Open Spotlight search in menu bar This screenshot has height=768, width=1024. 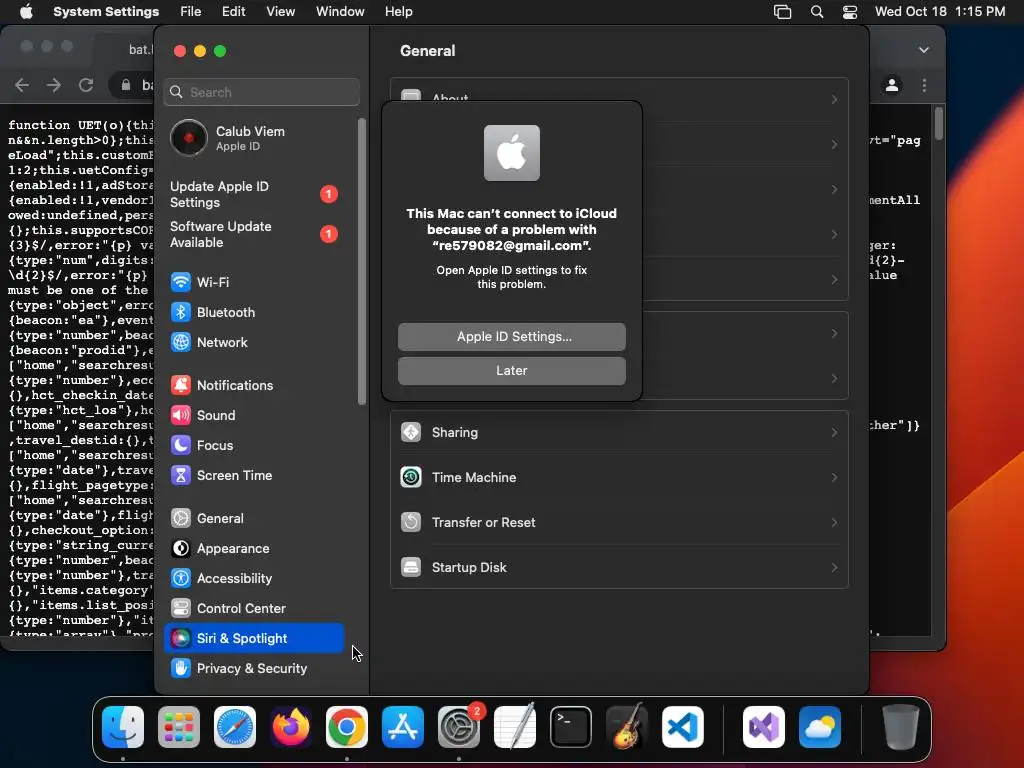click(x=817, y=12)
